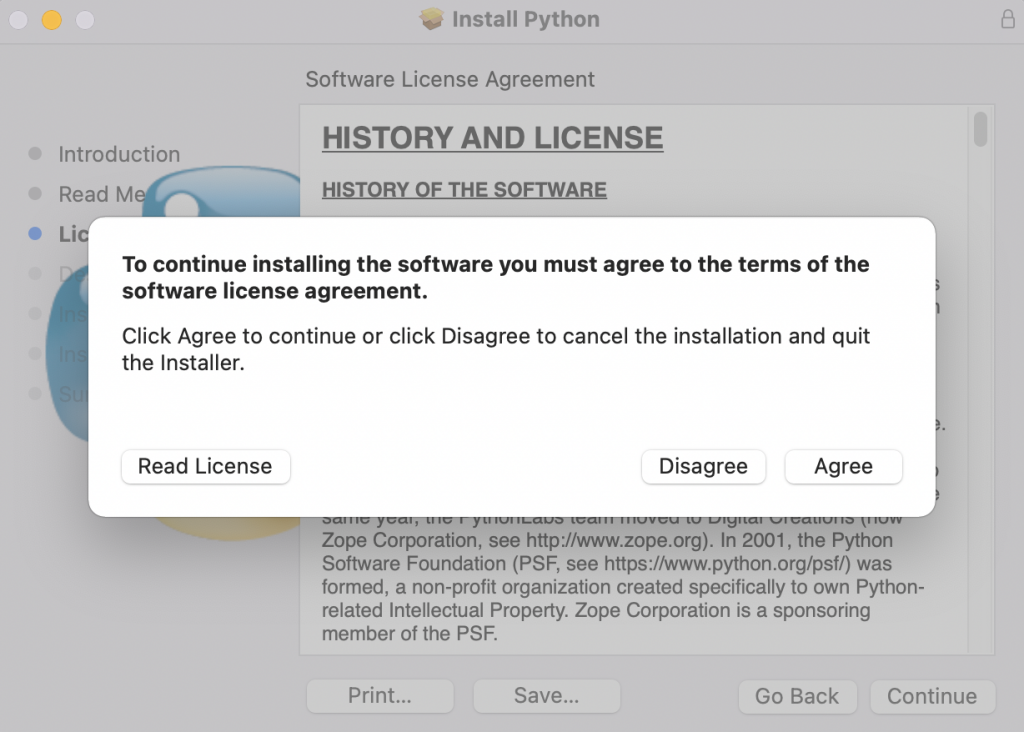Click the blue bullet of the current License step
This screenshot has width=1024, height=732.
coord(35,234)
